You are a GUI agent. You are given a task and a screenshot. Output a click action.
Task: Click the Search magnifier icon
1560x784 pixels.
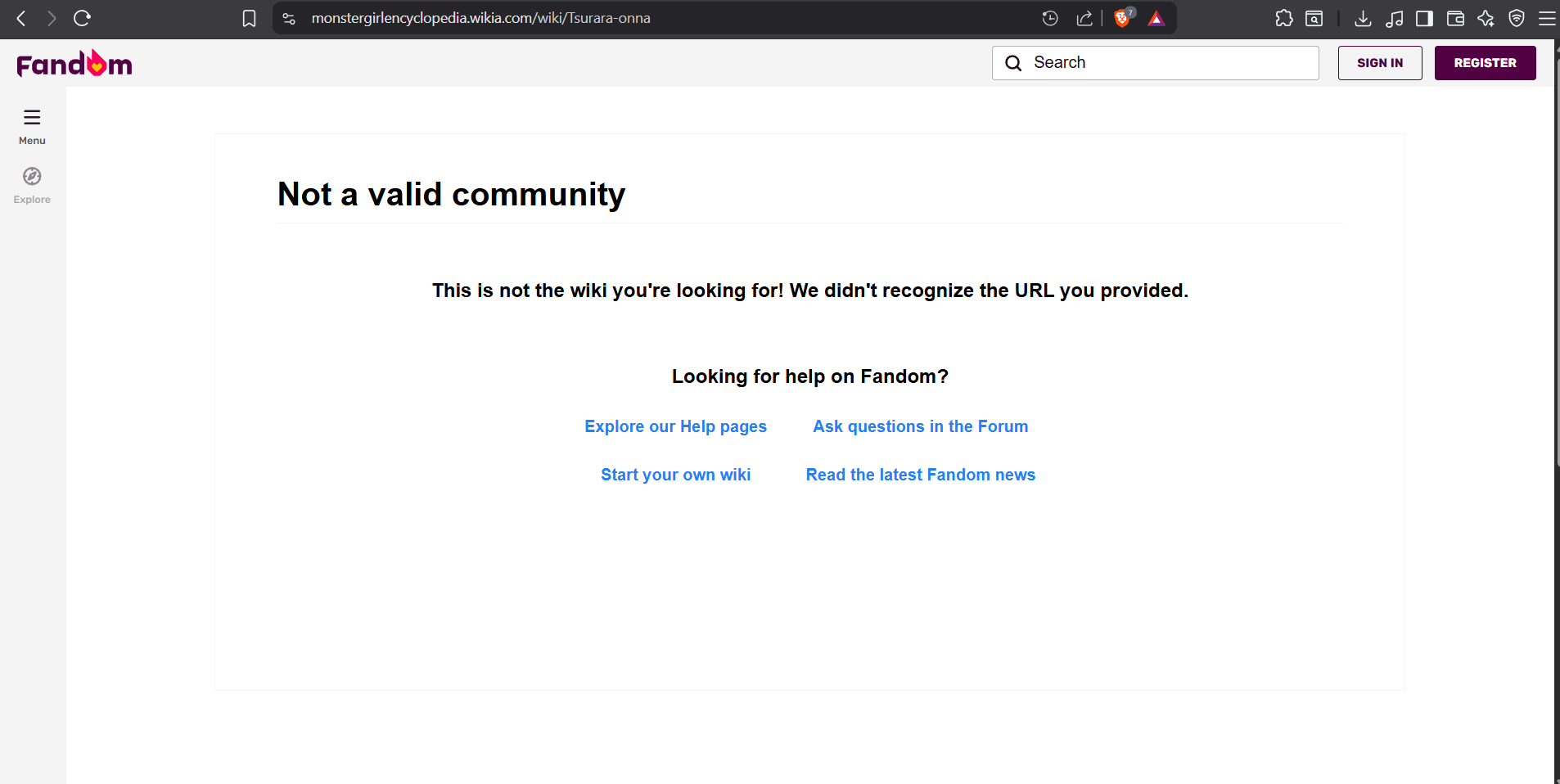pyautogui.click(x=1013, y=63)
